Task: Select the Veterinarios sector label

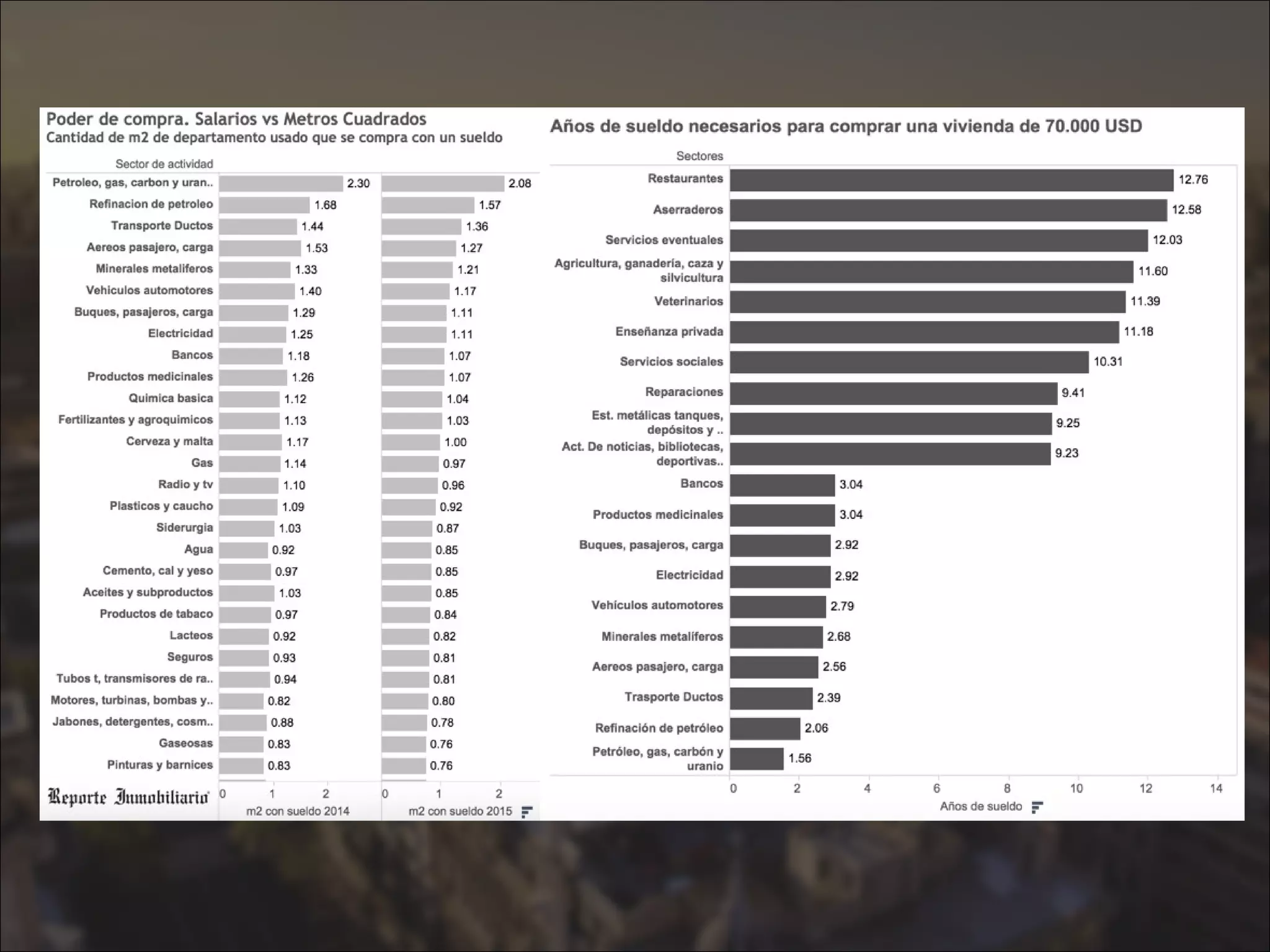Action: [688, 301]
